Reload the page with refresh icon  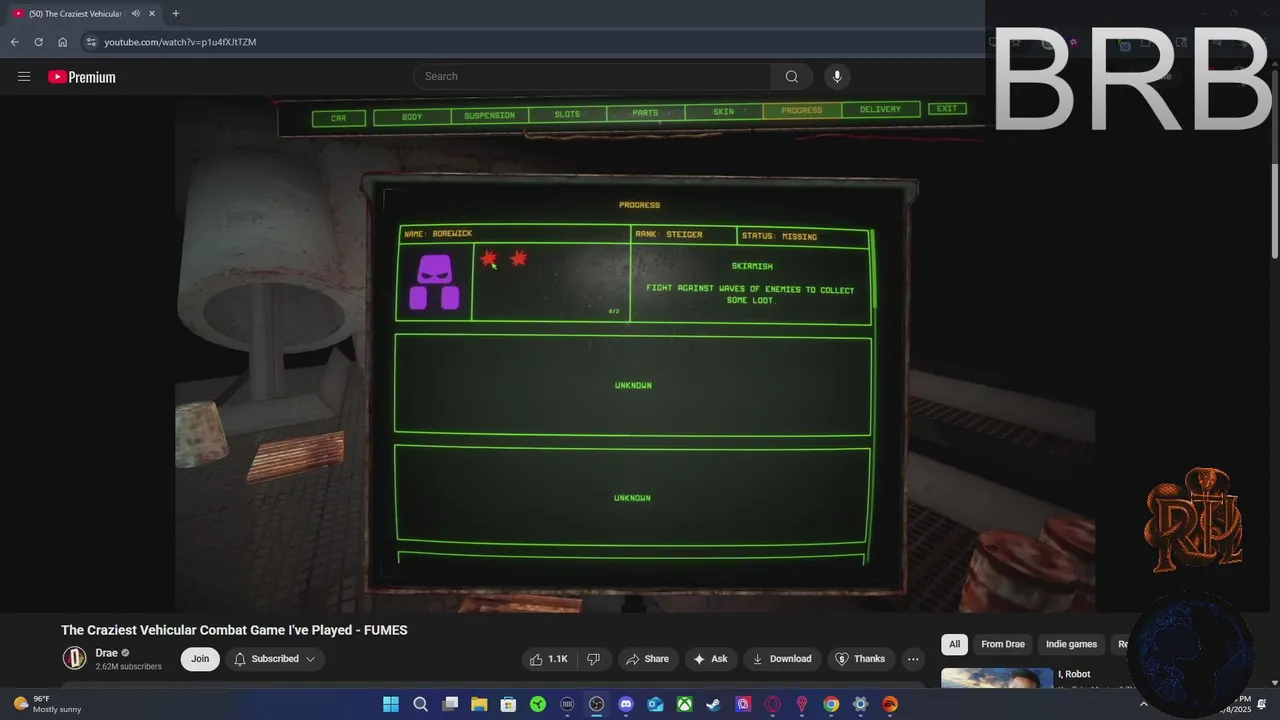click(x=38, y=42)
